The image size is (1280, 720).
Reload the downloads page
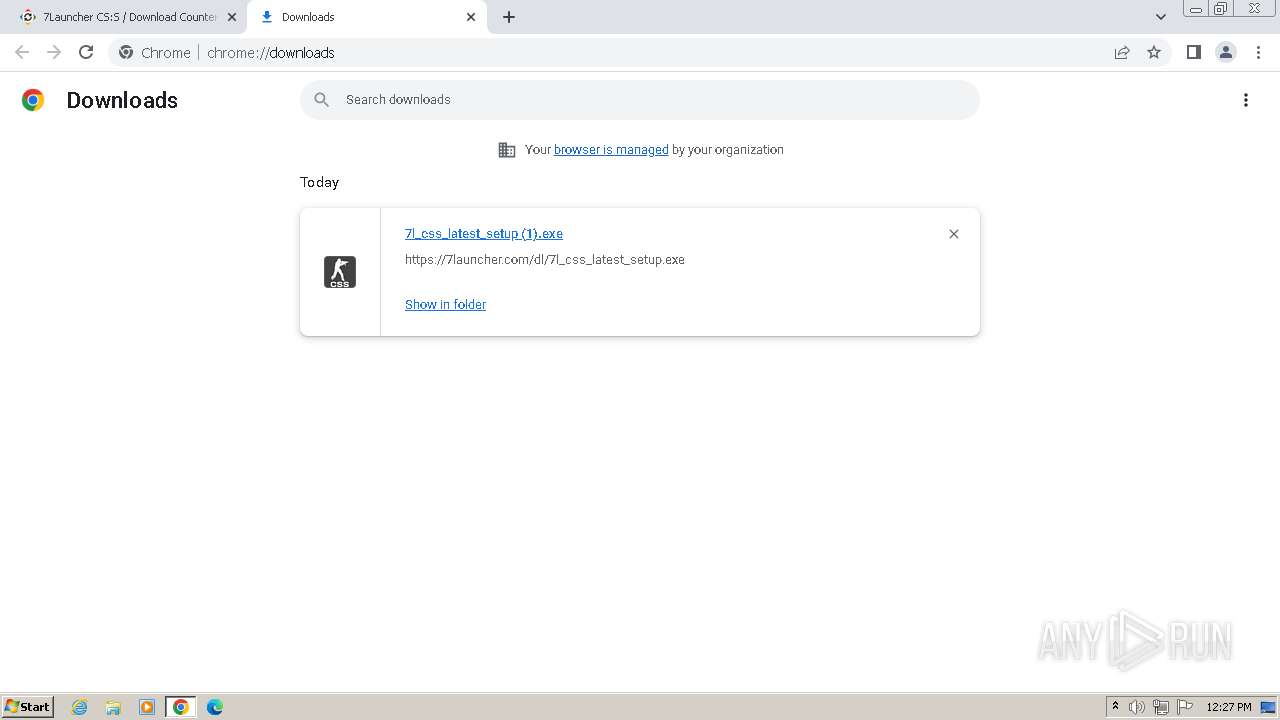click(86, 52)
